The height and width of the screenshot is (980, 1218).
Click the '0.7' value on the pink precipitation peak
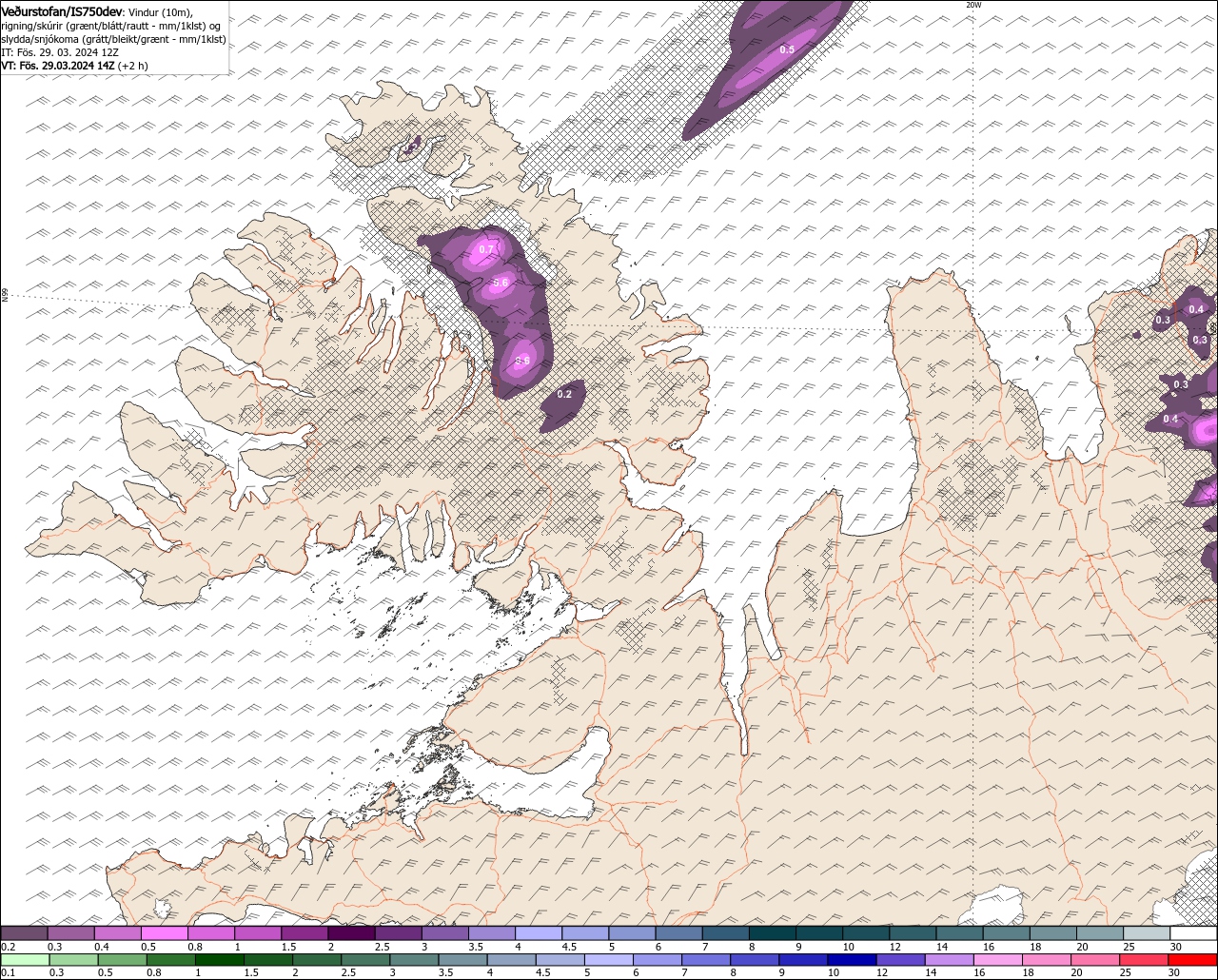click(x=486, y=249)
